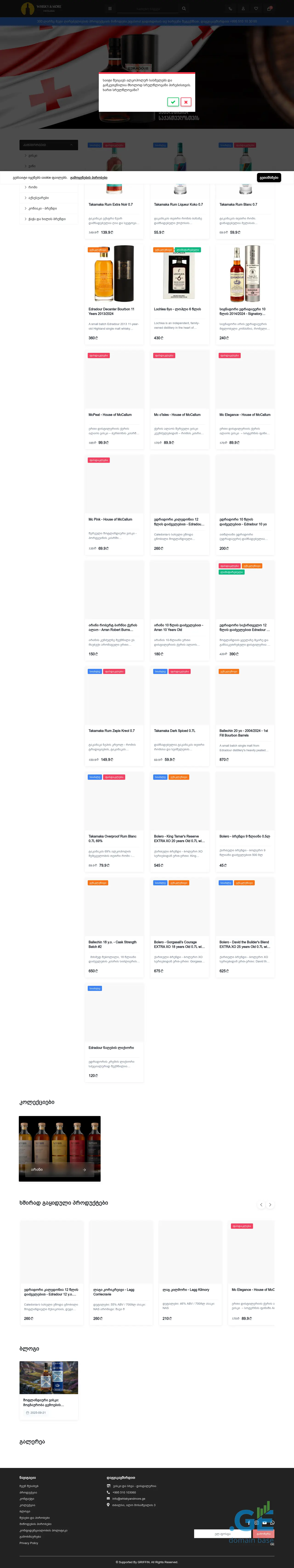Open Takamaka Rum Extra Noir 0.7 product
The width and height of the screenshot is (294, 1568).
point(110,204)
